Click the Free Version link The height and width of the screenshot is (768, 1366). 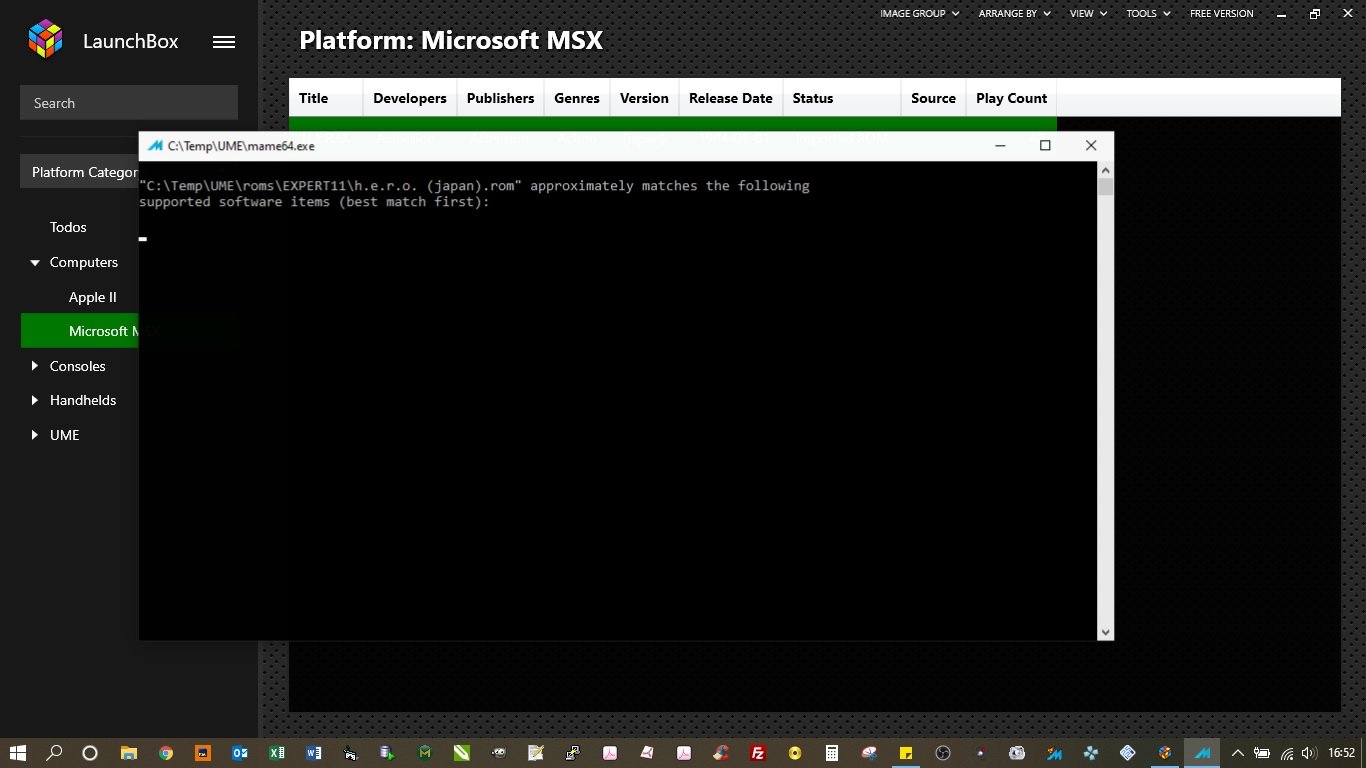[1221, 14]
